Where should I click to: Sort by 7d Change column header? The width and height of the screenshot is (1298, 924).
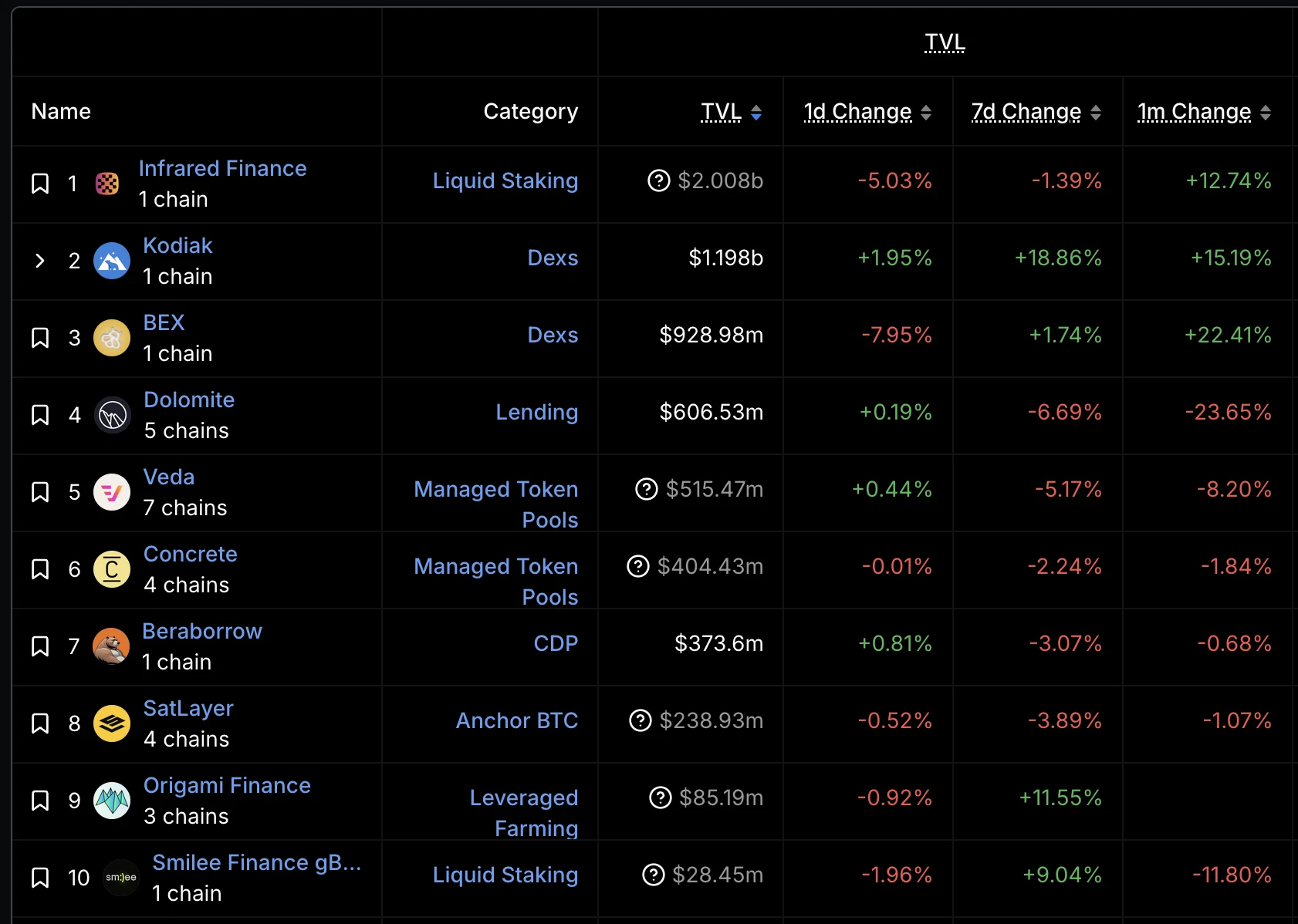coord(1096,113)
